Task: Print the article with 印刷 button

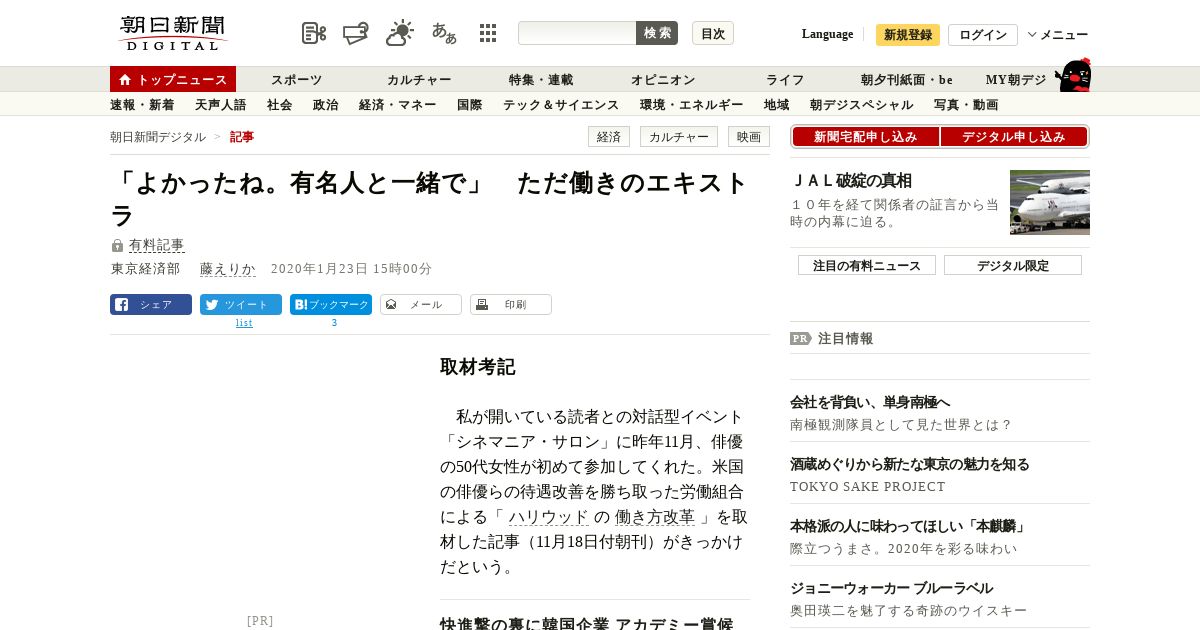Action: [x=511, y=305]
